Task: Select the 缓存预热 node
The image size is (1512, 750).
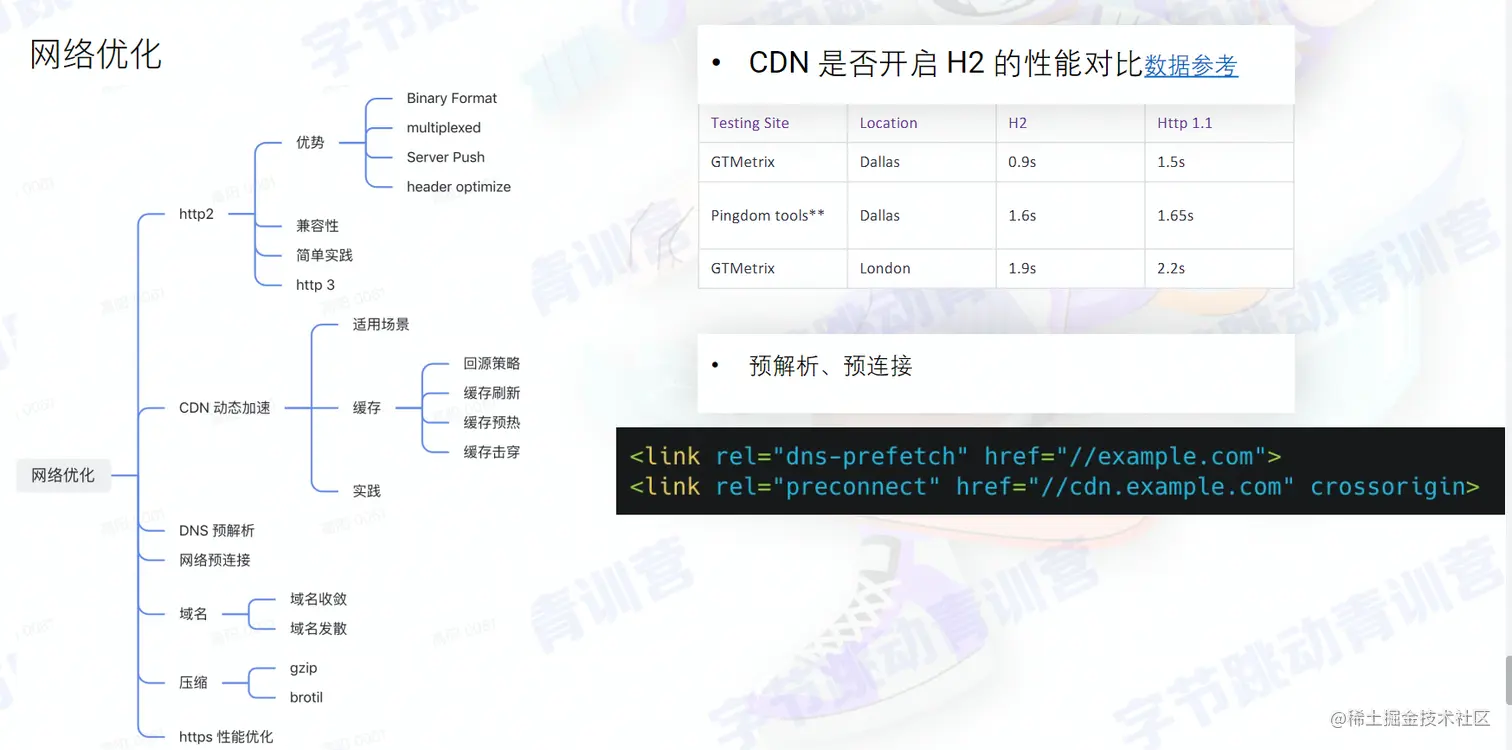Action: coord(491,422)
